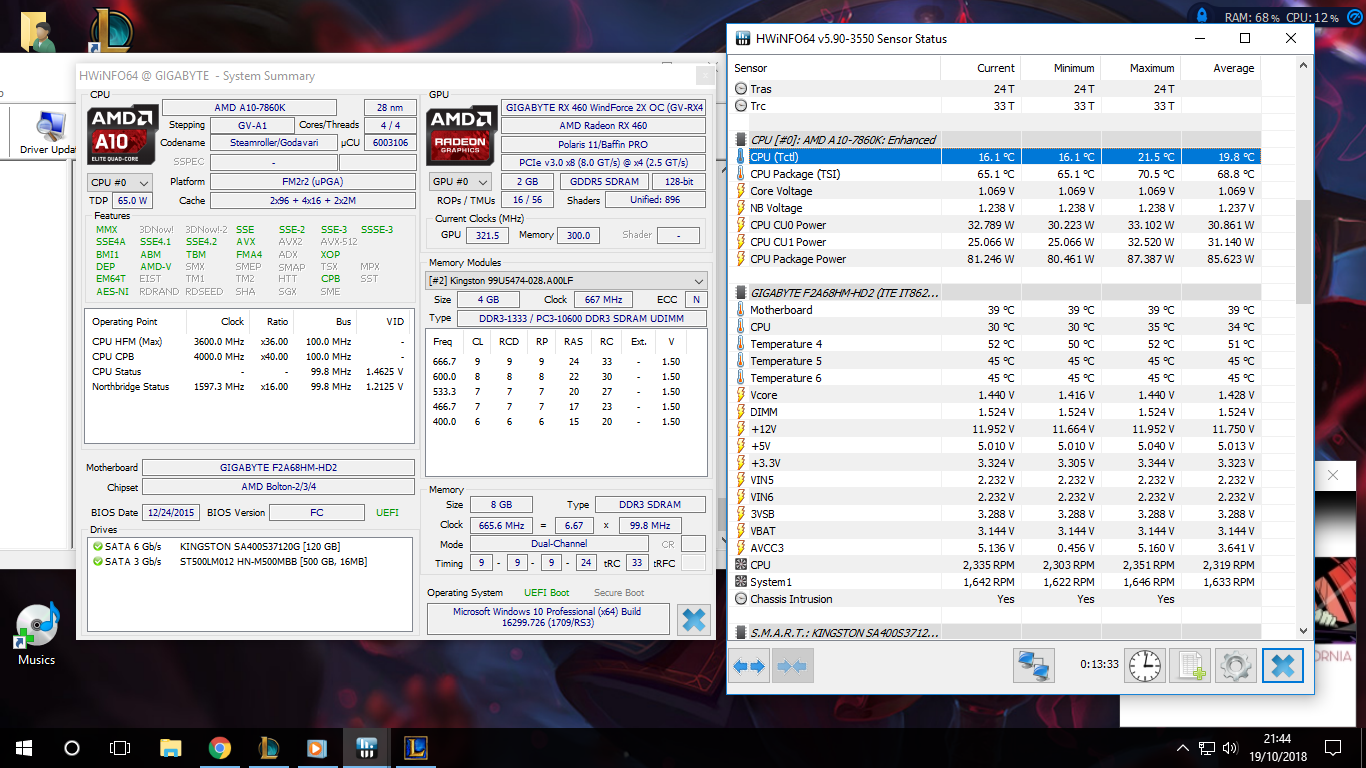Open Windows Start menu
Screen dimensions: 1366x768
click(23, 747)
